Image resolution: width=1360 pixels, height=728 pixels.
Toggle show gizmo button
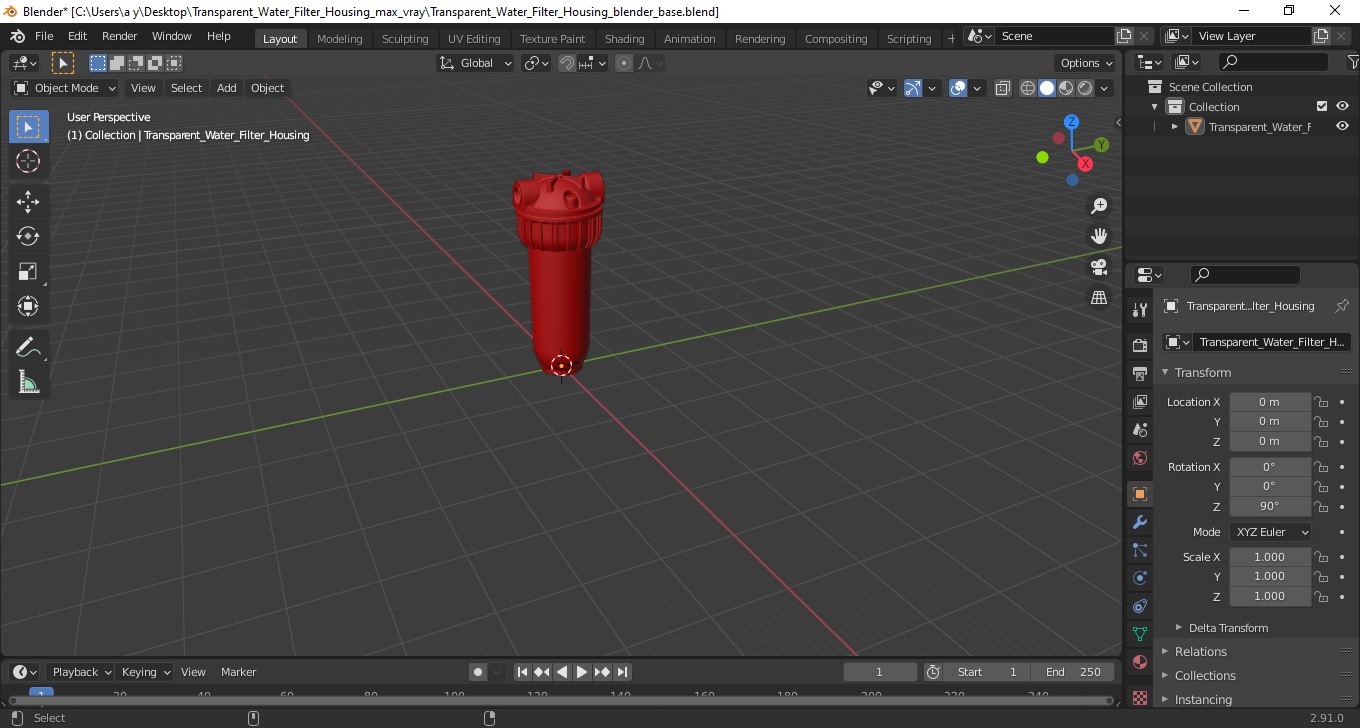(x=913, y=88)
